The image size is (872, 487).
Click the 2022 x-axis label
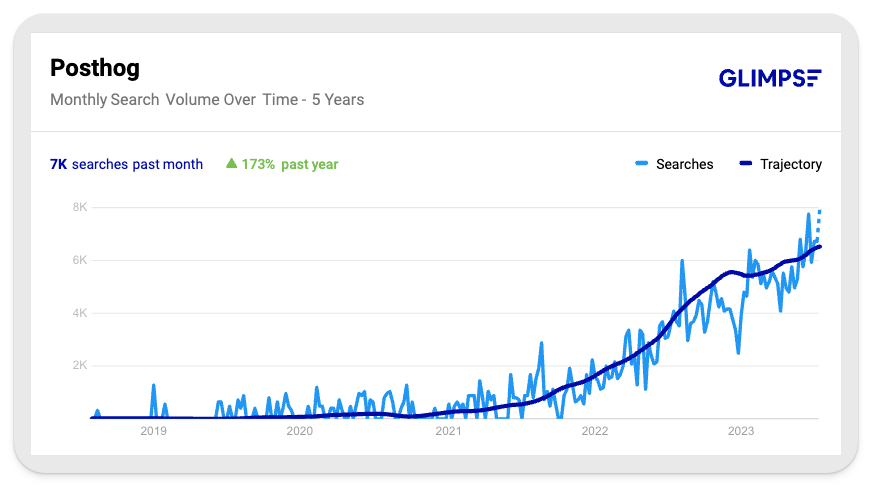595,432
